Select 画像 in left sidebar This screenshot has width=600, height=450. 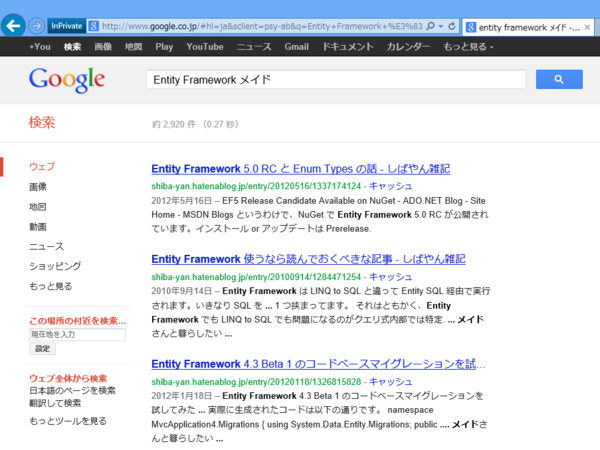38,187
